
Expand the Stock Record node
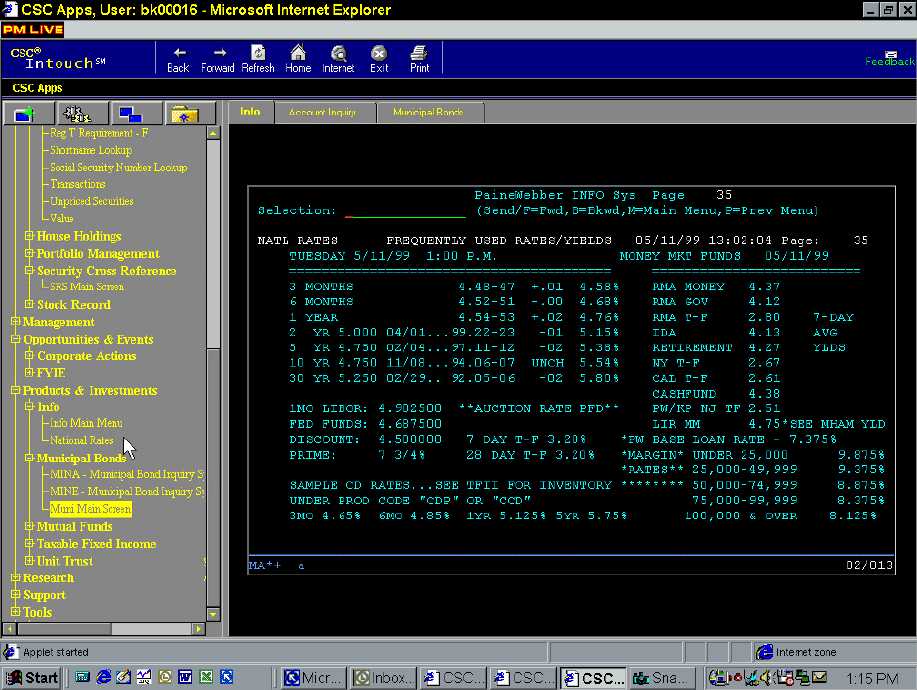(29, 304)
